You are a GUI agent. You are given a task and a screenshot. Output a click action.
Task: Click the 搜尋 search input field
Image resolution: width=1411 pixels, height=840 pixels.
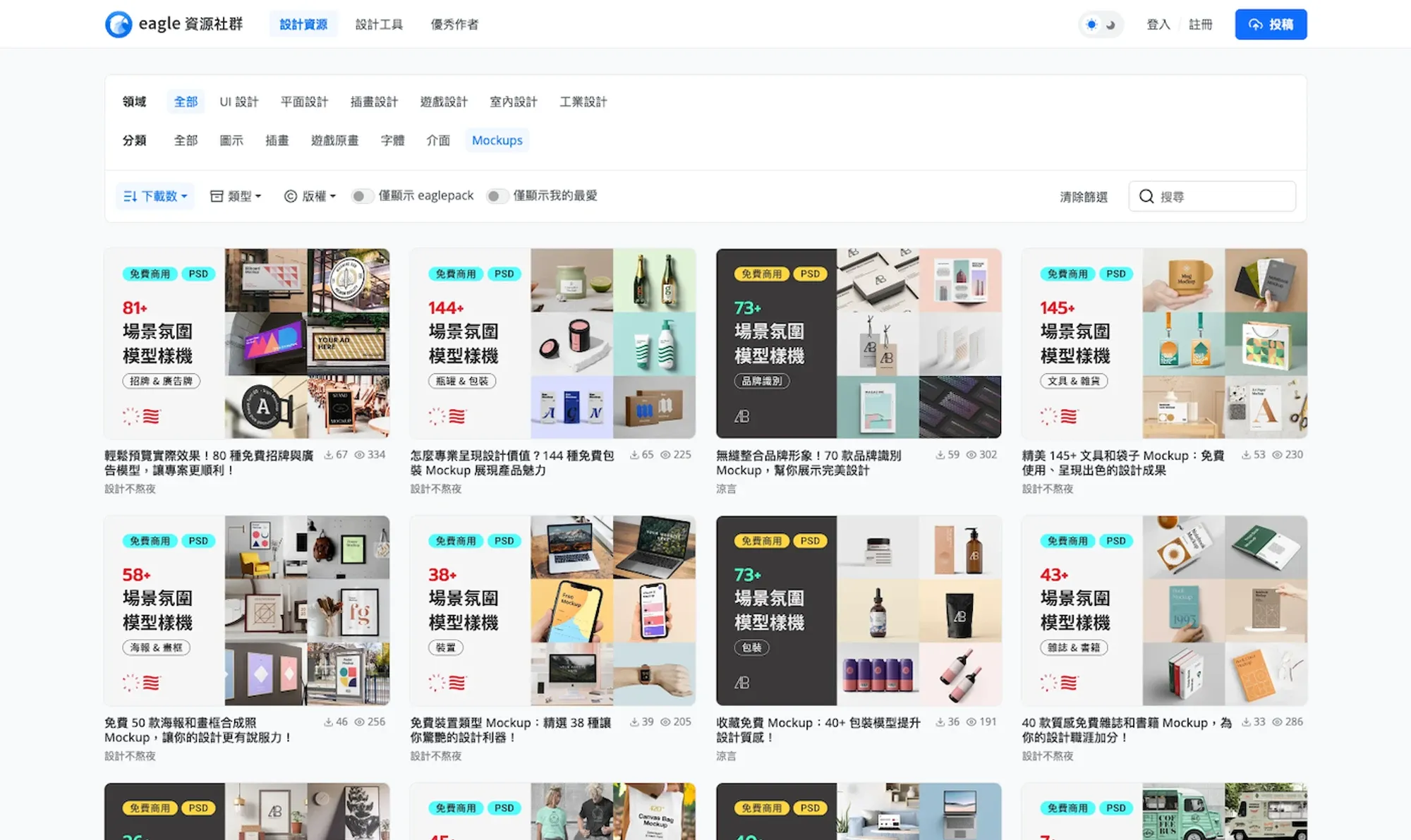1212,196
